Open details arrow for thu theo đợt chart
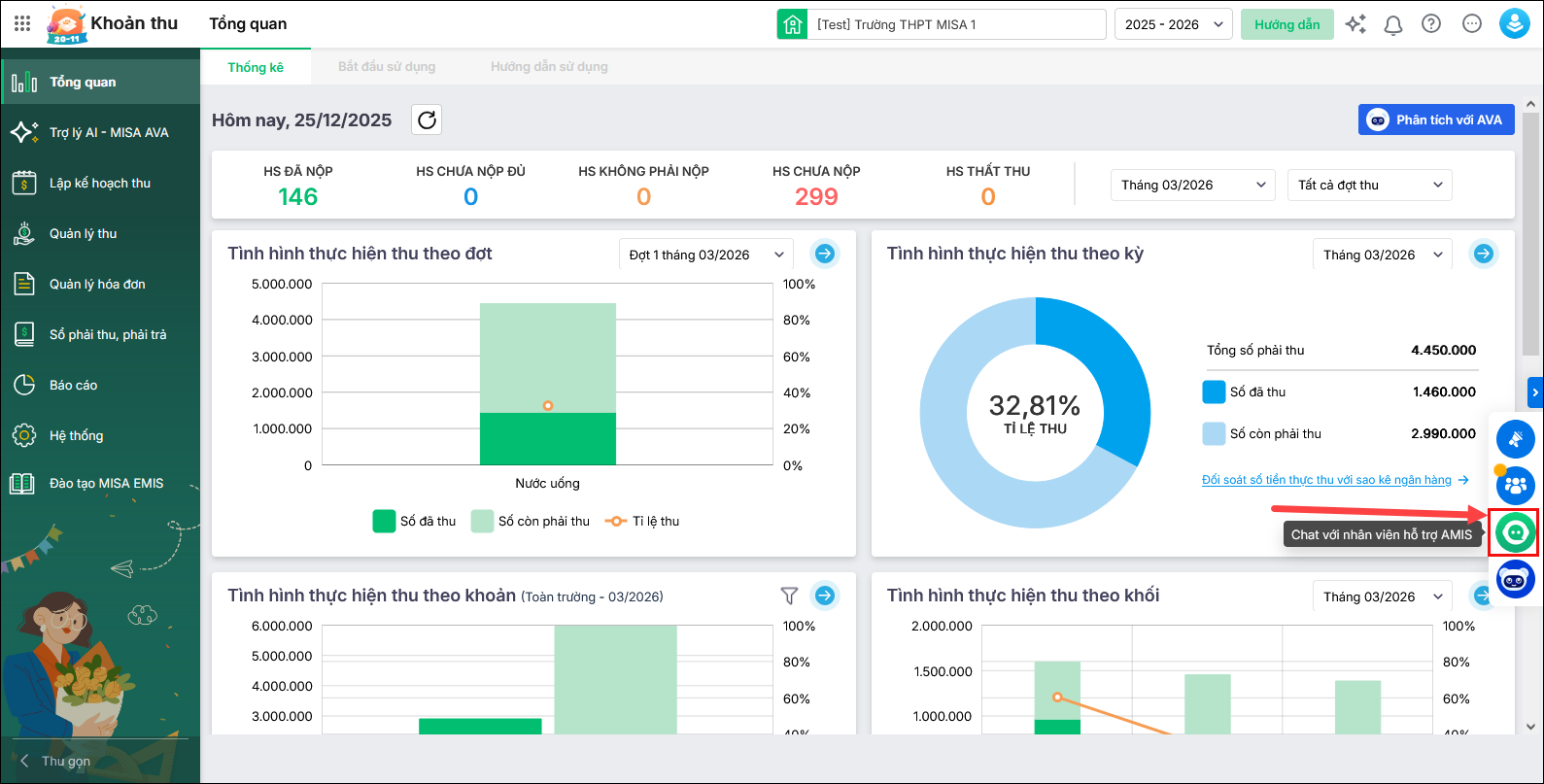 point(824,254)
